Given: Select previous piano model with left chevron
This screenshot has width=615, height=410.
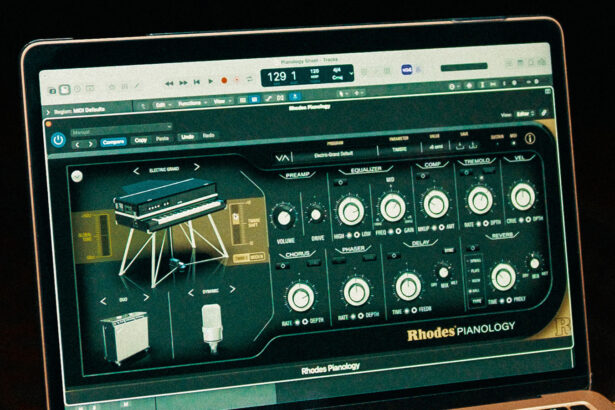Looking at the screenshot, I should click(x=136, y=171).
